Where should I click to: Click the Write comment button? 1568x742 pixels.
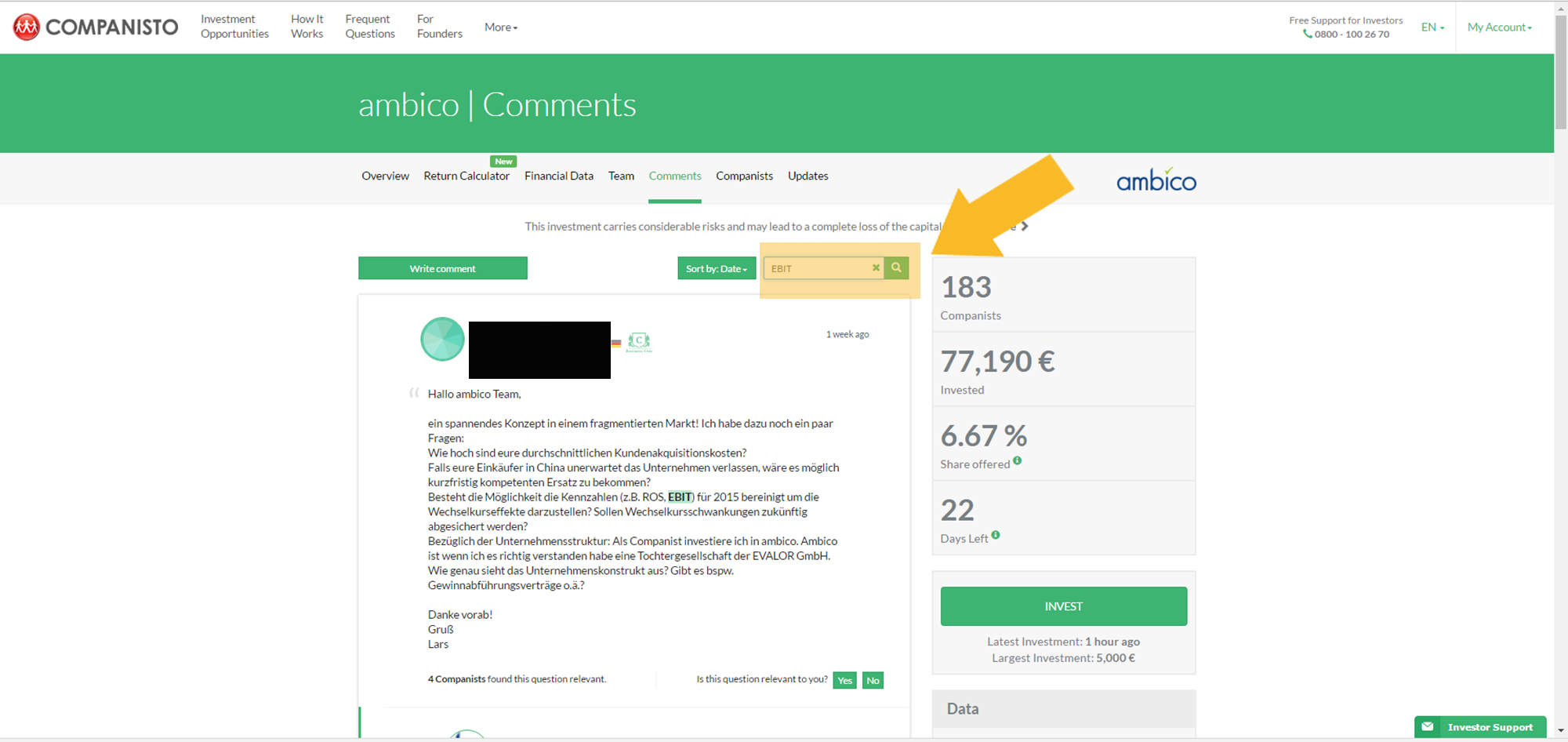pos(443,268)
